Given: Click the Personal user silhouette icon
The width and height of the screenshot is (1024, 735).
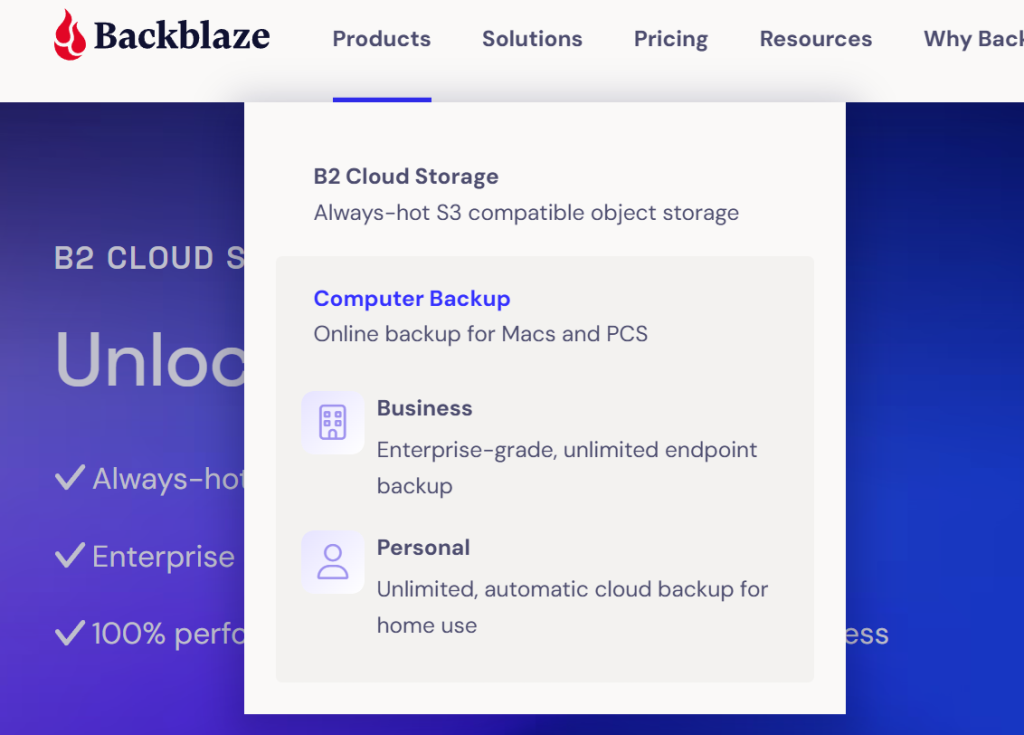Looking at the screenshot, I should coord(332,562).
